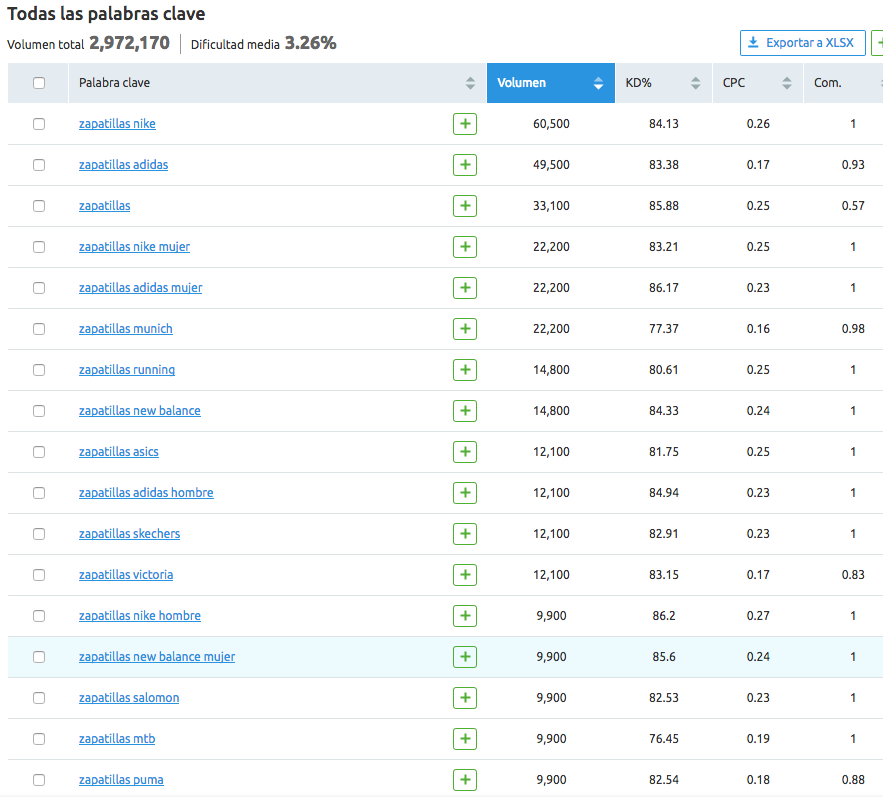
Task: Open the zapatillas new balance mujer link
Action: 157,657
